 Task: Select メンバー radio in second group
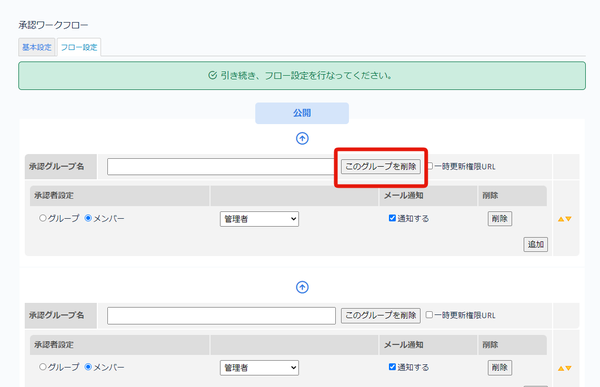(x=88, y=367)
